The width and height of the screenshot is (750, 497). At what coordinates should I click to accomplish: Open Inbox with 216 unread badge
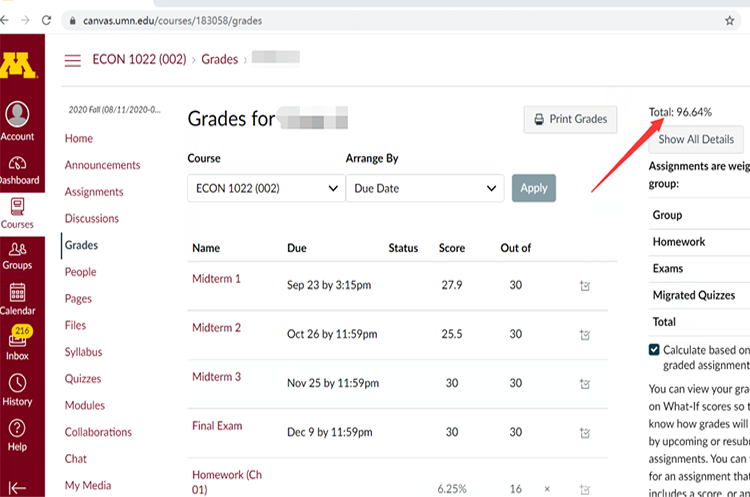click(x=17, y=343)
